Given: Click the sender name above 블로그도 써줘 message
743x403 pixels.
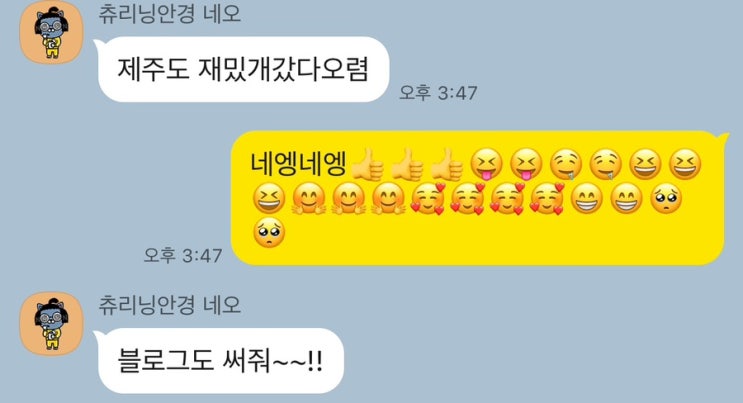Looking at the screenshot, I should 170,304.
